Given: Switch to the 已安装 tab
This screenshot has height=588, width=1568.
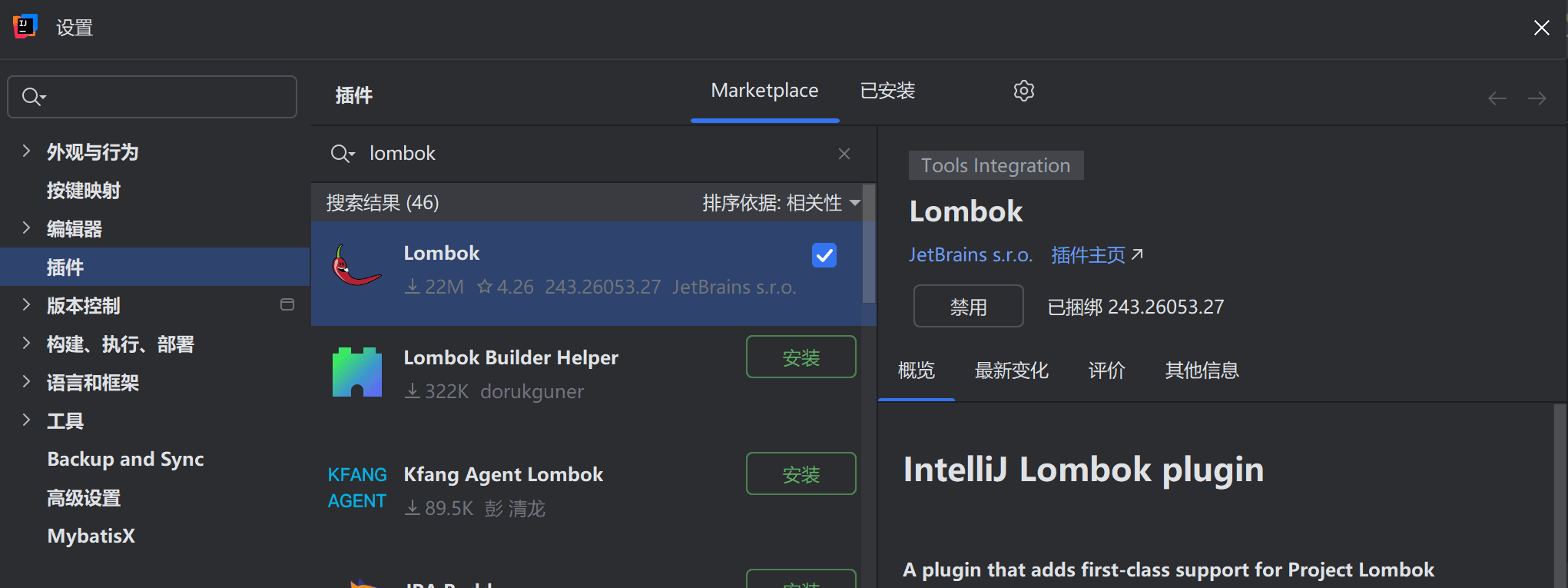Looking at the screenshot, I should point(887,91).
